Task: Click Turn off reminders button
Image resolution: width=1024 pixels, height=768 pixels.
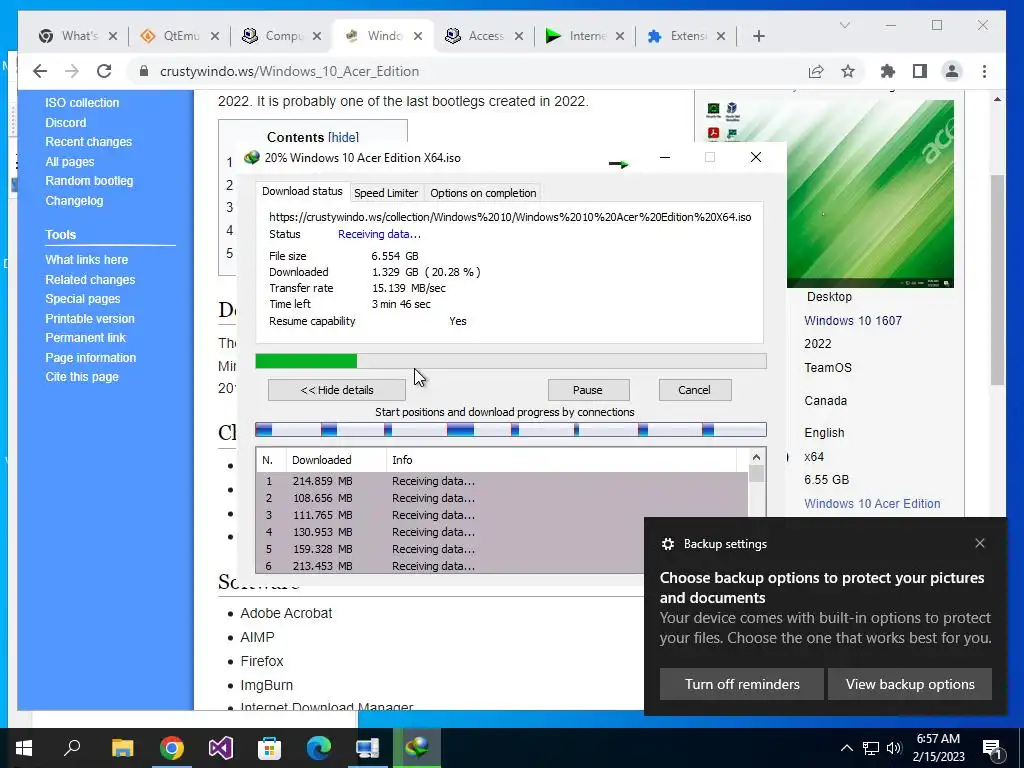Action: [x=742, y=684]
